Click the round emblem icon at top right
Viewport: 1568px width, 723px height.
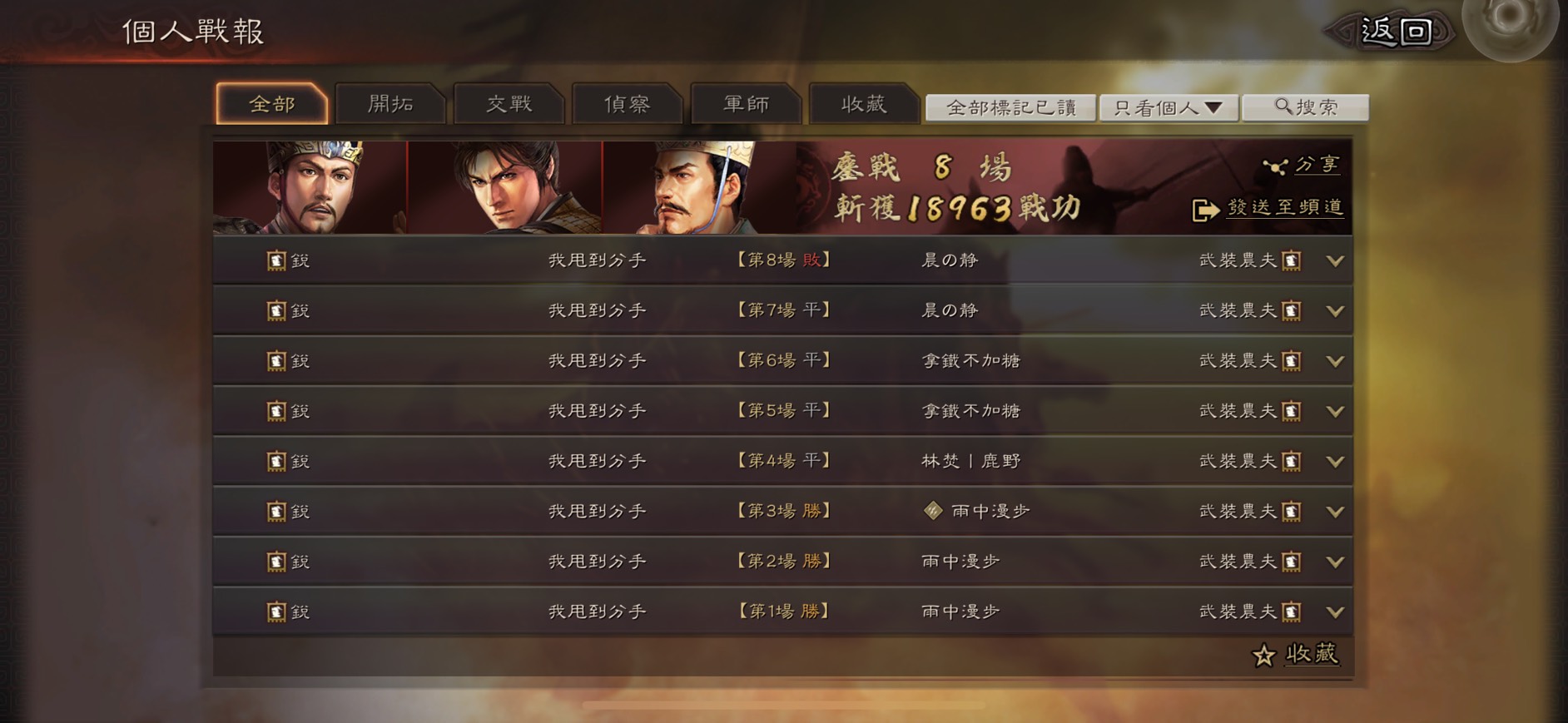(1511, 25)
